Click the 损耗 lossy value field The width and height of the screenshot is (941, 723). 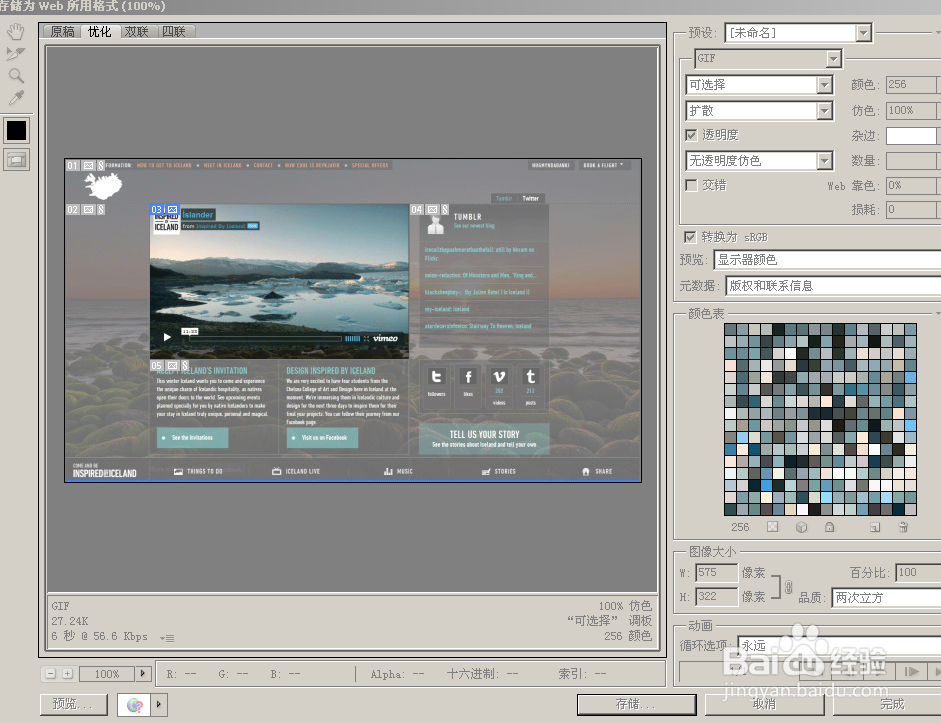(x=912, y=209)
